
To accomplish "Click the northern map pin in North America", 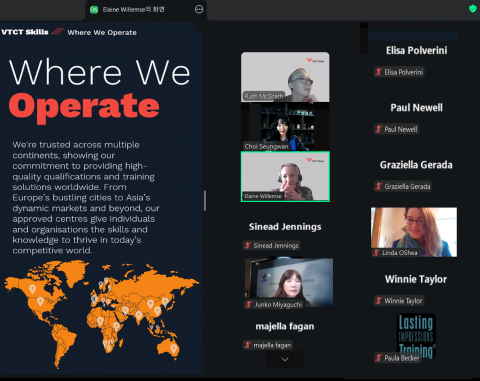I will pyautogui.click(x=32, y=289).
